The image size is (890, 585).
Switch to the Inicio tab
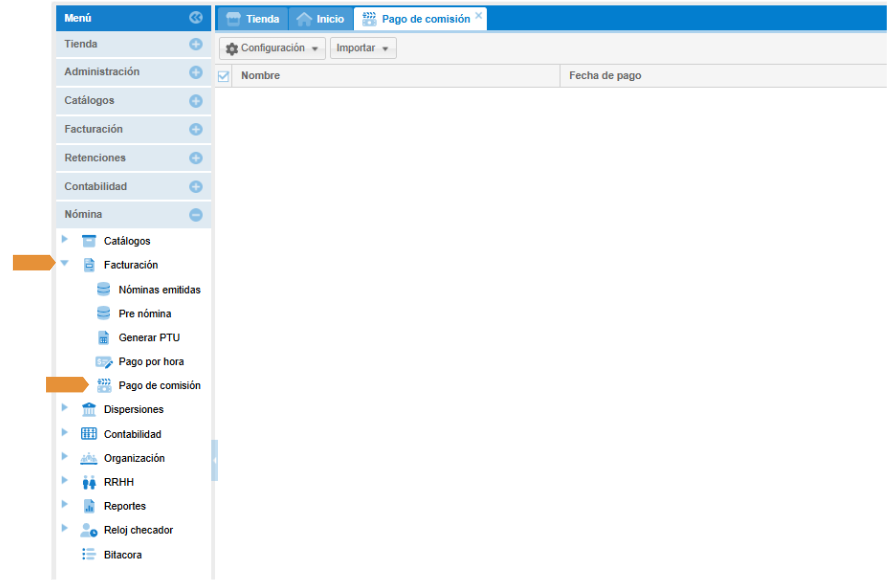pos(320,19)
